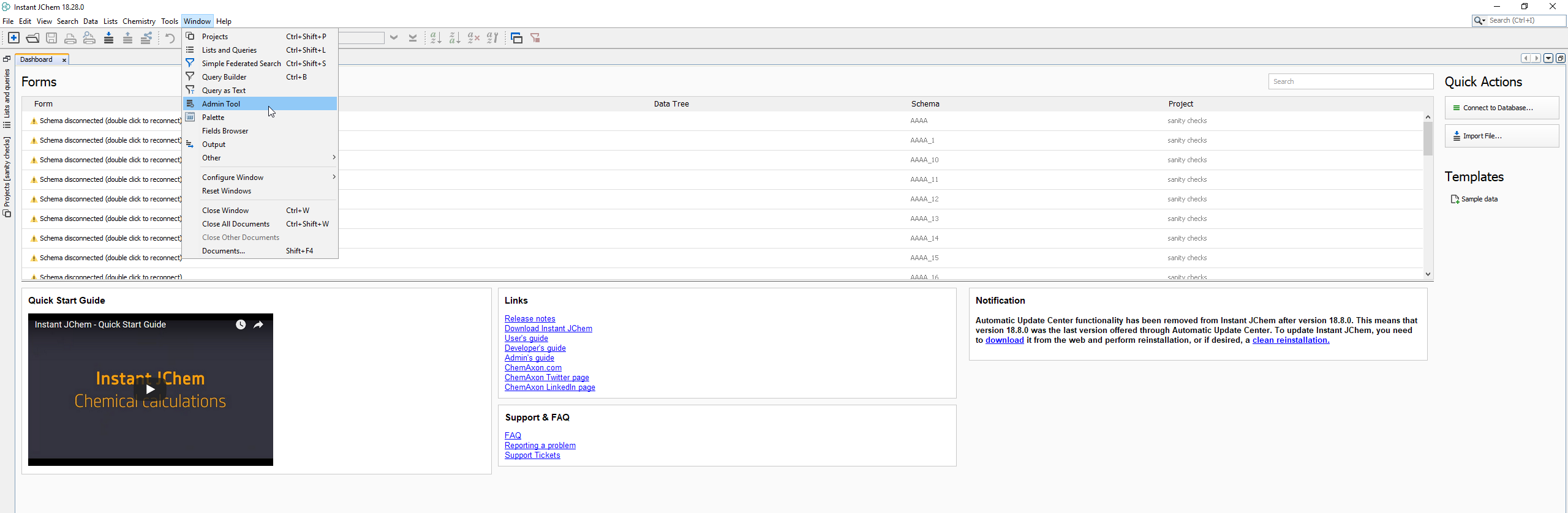1568x513 pixels.
Task: Open the Sample data template
Action: coord(1479,199)
